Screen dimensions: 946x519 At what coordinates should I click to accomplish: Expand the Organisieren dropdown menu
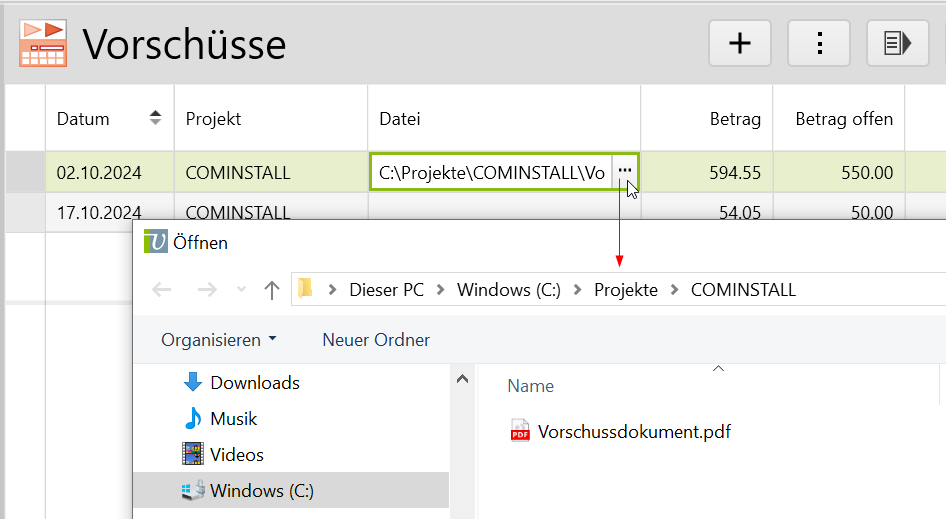[x=218, y=340]
